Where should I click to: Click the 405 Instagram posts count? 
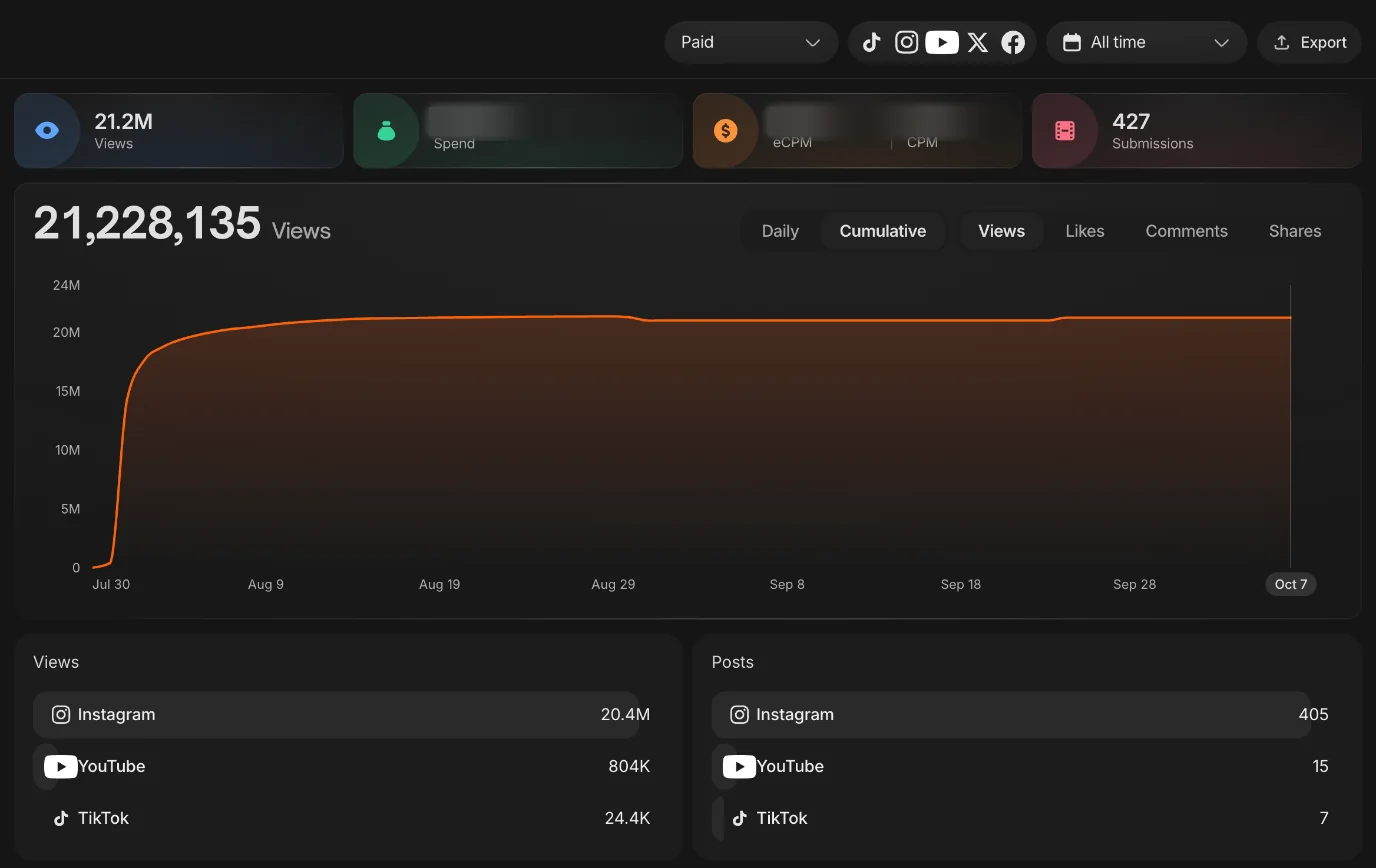1313,714
